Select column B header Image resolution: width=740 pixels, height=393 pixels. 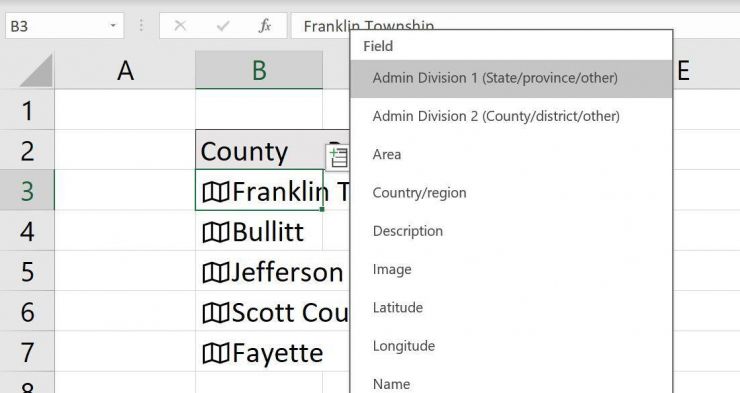pyautogui.click(x=259, y=71)
